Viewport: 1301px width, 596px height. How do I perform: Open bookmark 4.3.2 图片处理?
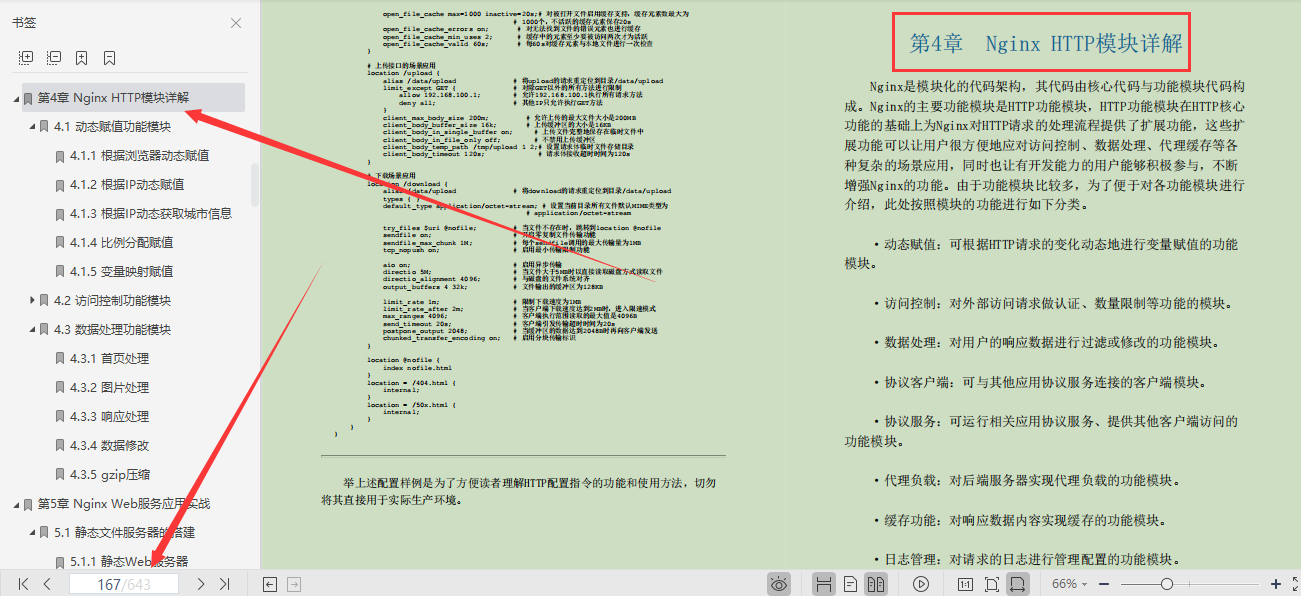tap(109, 387)
